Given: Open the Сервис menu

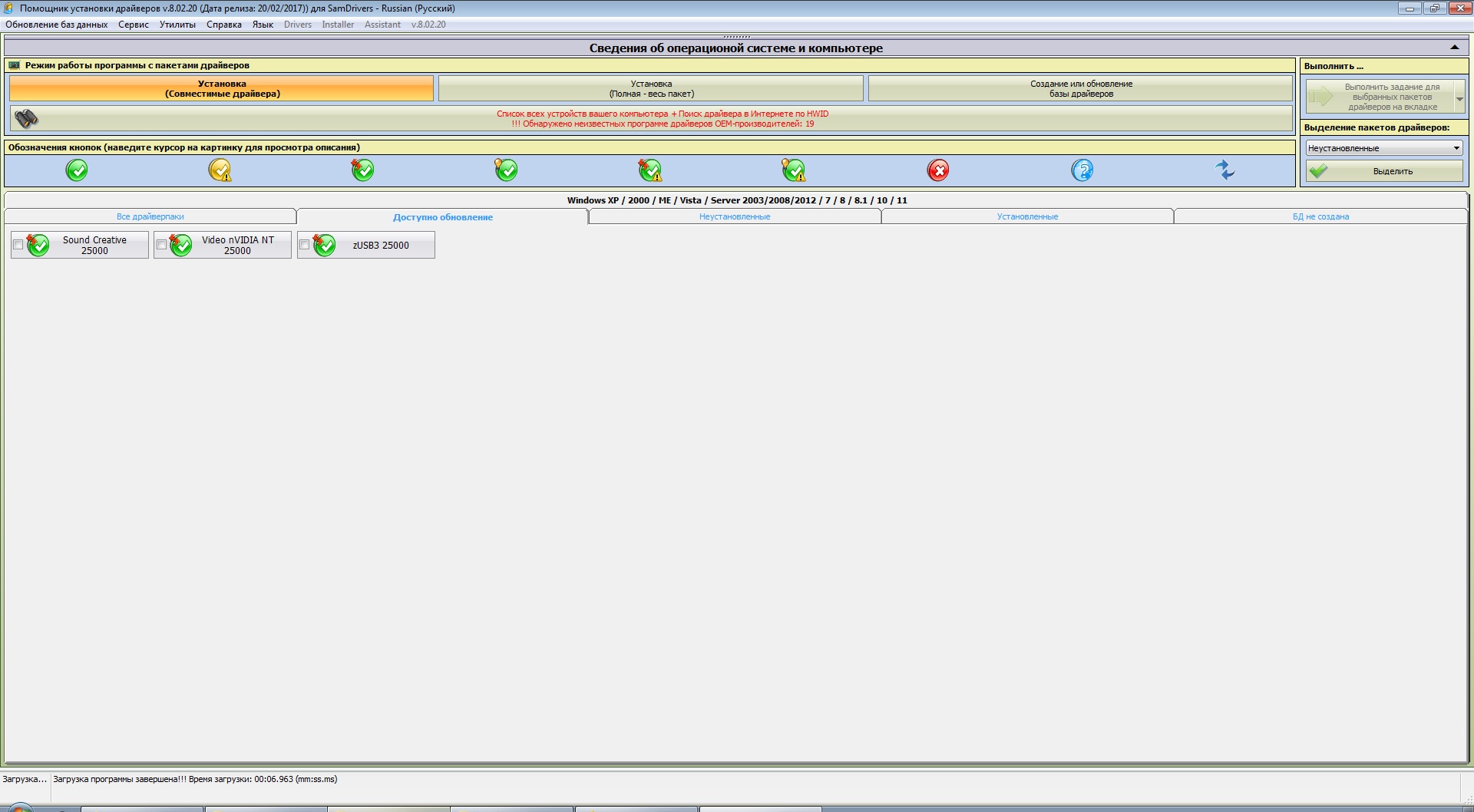Looking at the screenshot, I should (134, 25).
